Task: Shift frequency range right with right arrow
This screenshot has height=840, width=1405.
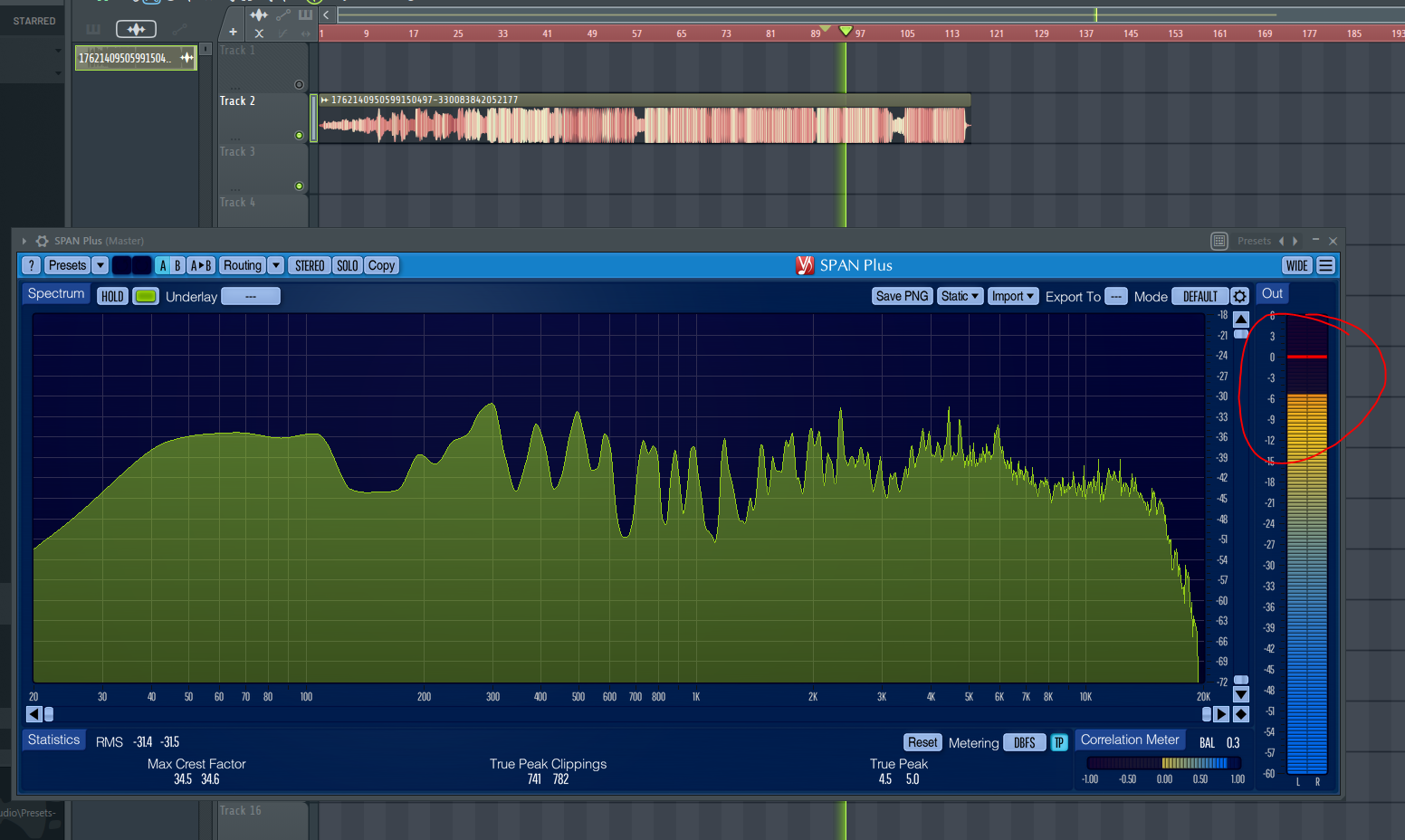Action: coord(1221,714)
